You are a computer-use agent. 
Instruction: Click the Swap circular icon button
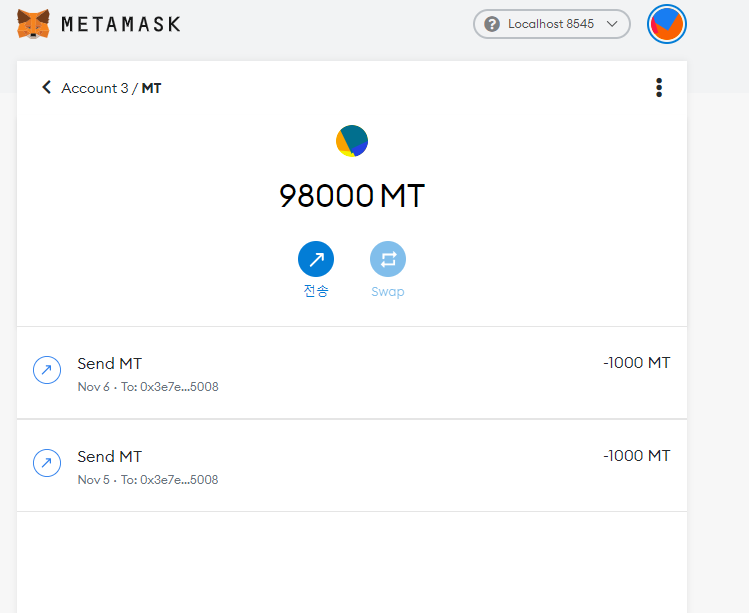click(x=388, y=259)
